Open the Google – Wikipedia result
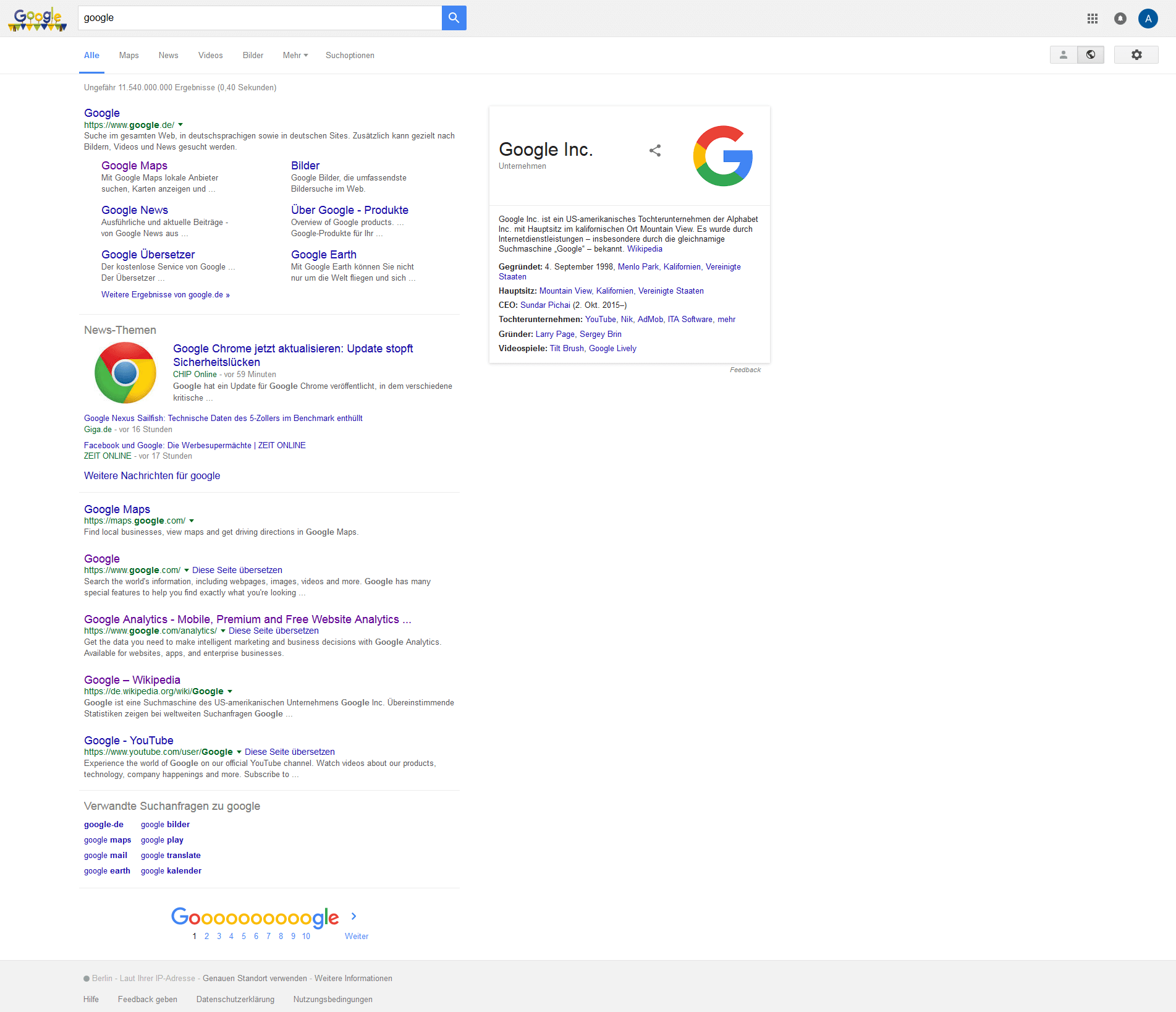 tap(132, 680)
